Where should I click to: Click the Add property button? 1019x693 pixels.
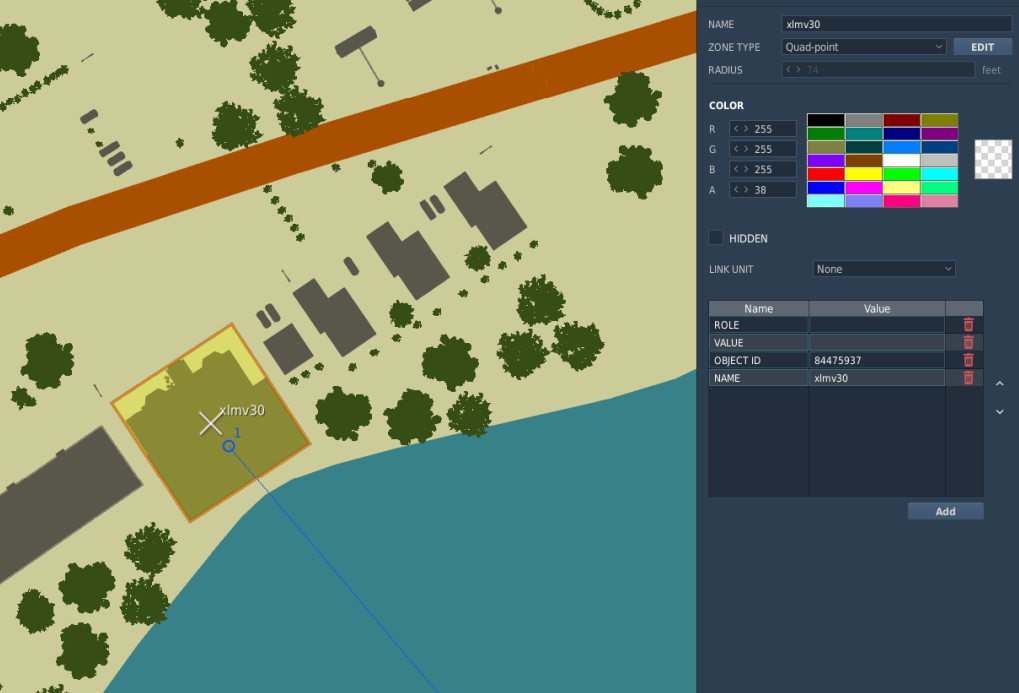946,511
